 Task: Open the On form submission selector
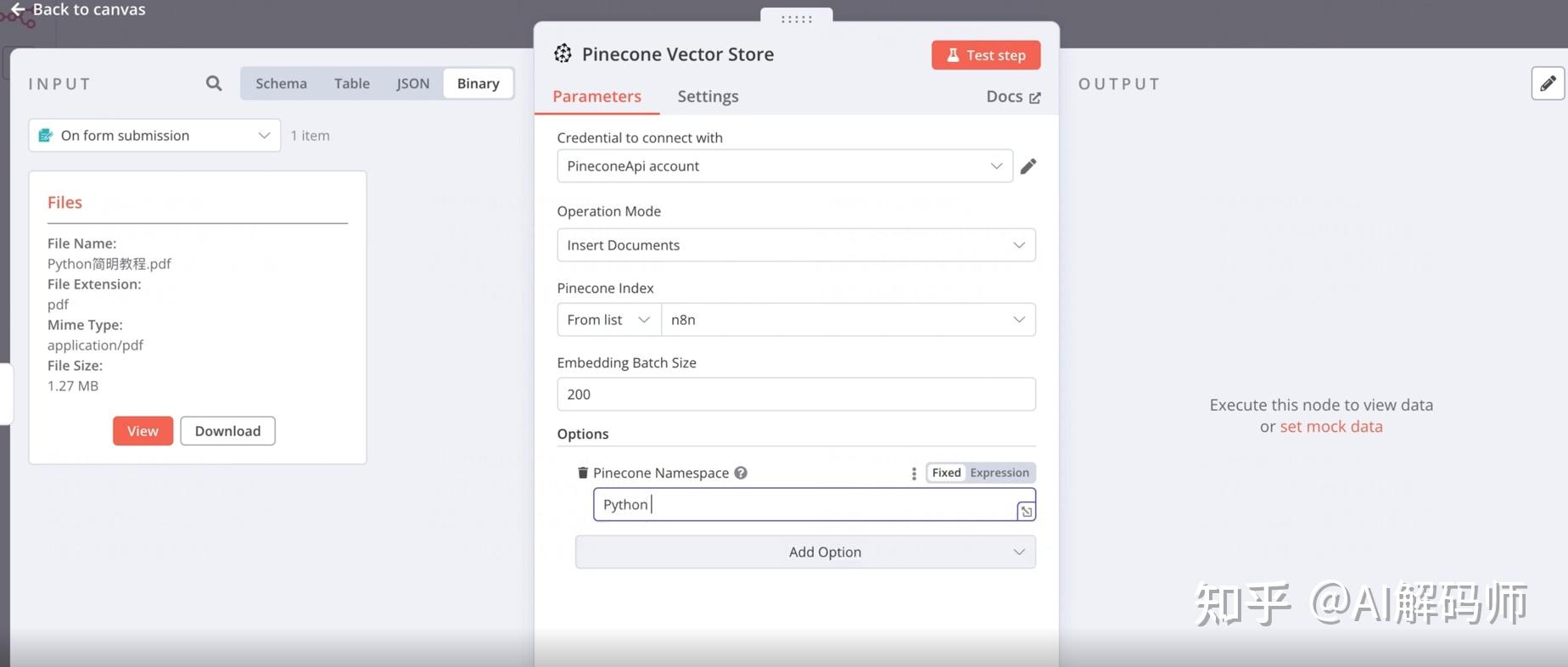point(154,136)
